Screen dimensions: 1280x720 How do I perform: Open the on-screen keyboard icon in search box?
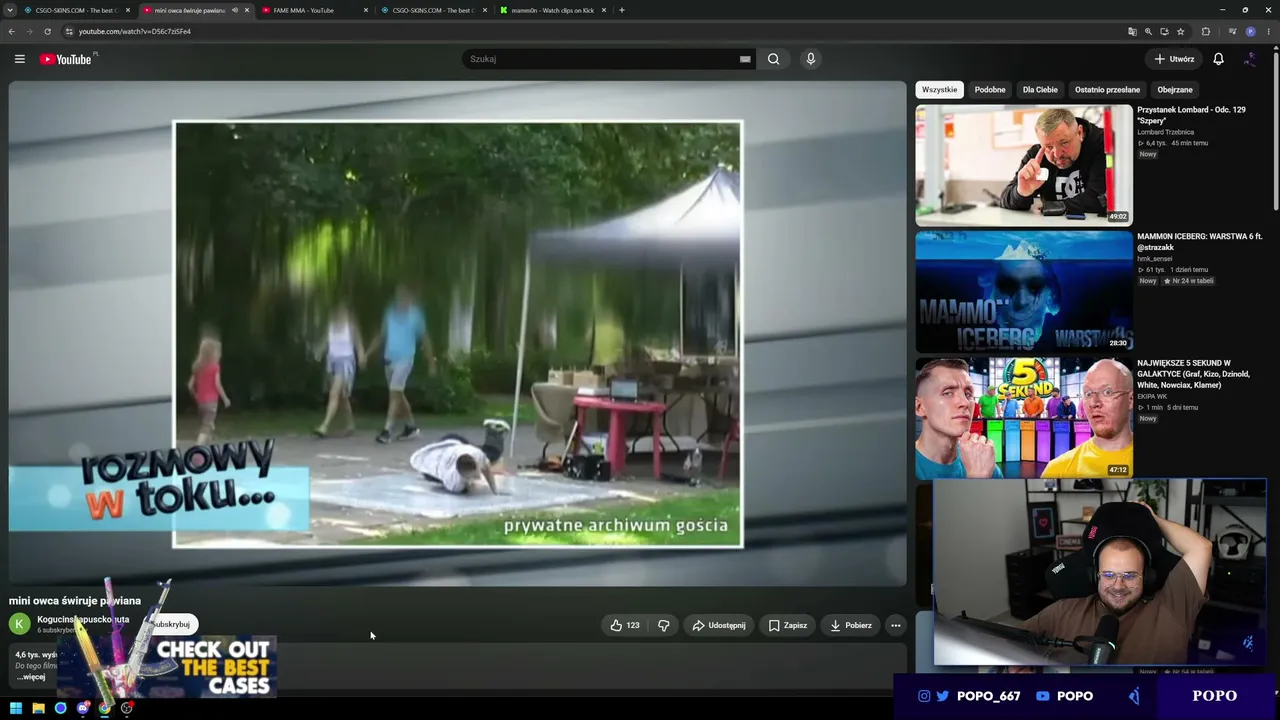[745, 59]
